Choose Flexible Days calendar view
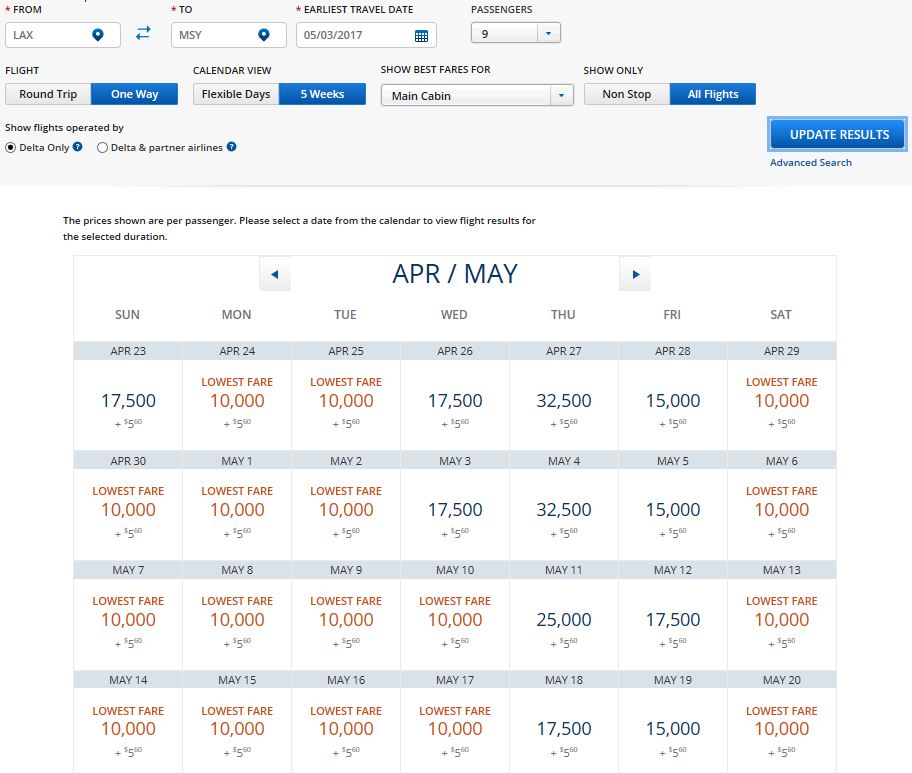This screenshot has width=912, height=773. click(236, 94)
